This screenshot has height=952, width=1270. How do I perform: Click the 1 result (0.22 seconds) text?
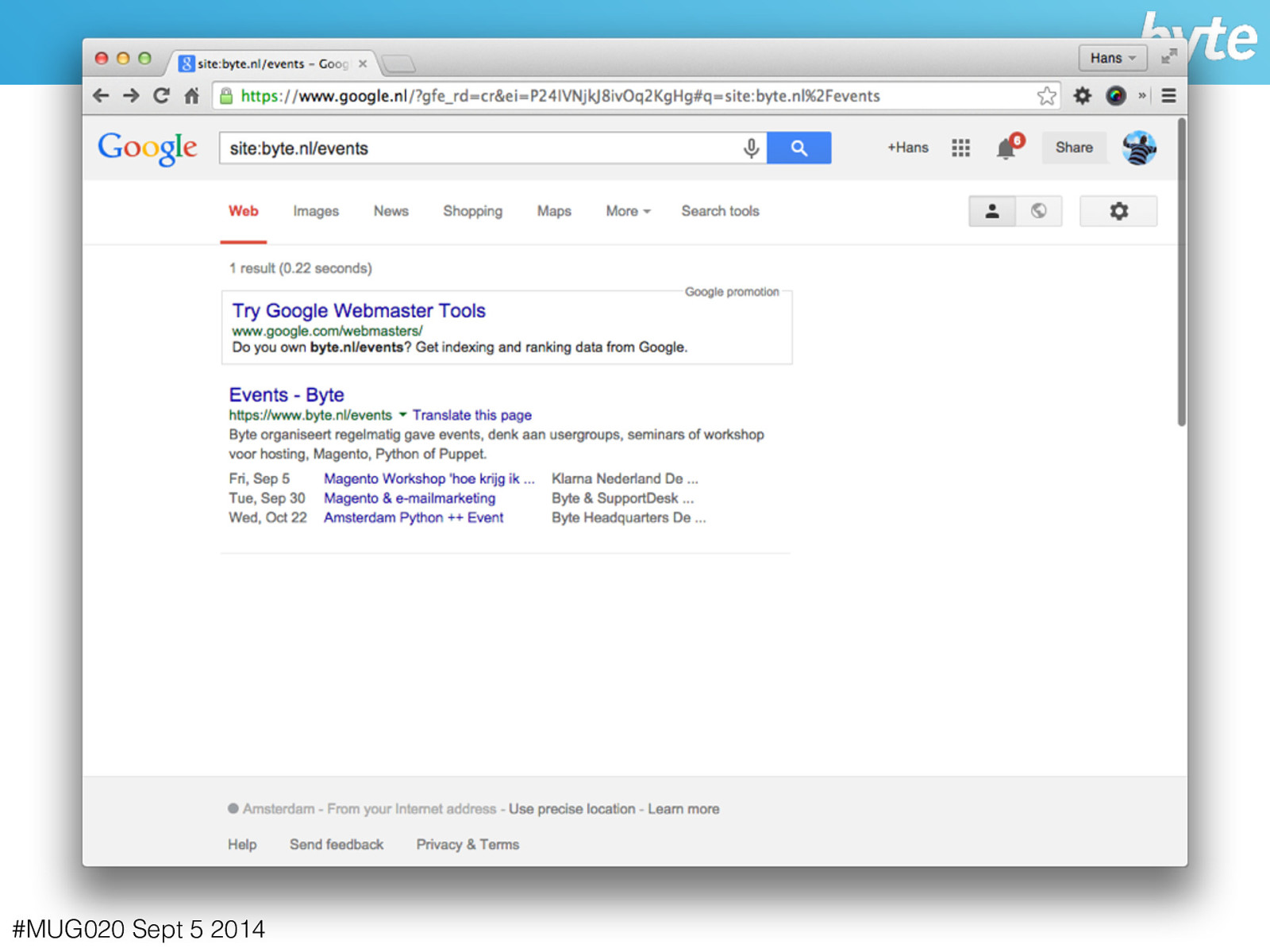coord(300,268)
